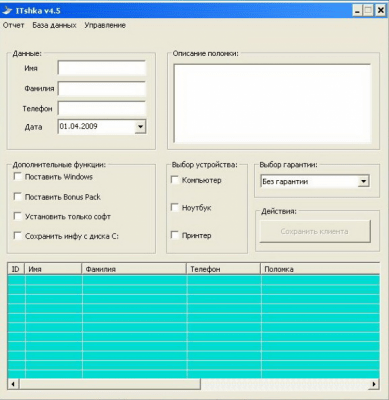Viewport: 389px width, 400px height.
Task: Enable the Поставить Windows checkbox
Action: pos(18,176)
